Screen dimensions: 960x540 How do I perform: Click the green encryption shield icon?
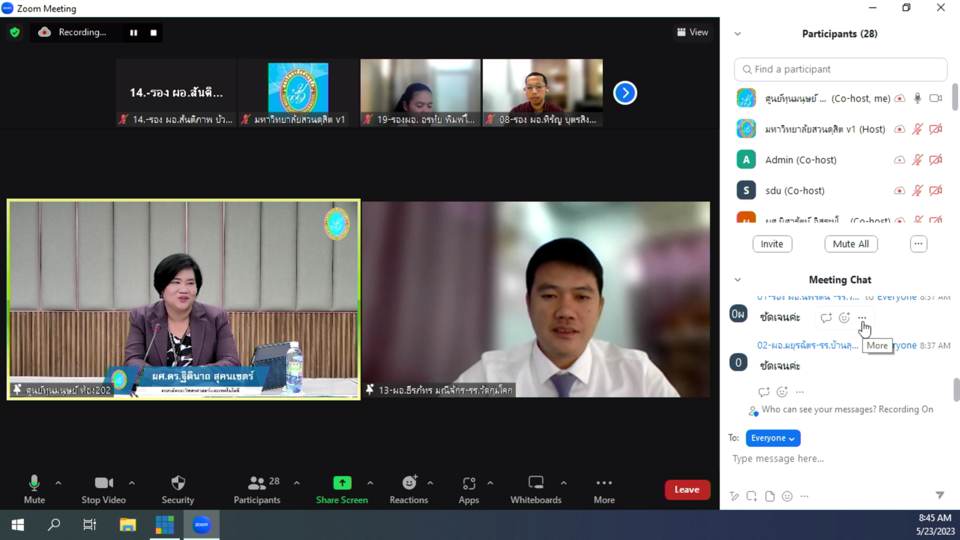(15, 32)
